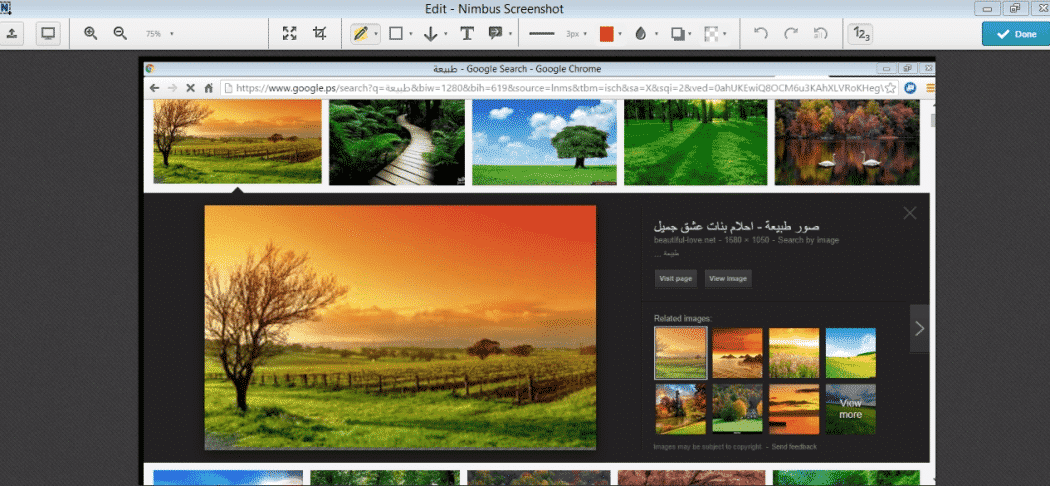Viewport: 1050px width, 486px height.
Task: Select the rectangle shape tool
Action: (396, 33)
